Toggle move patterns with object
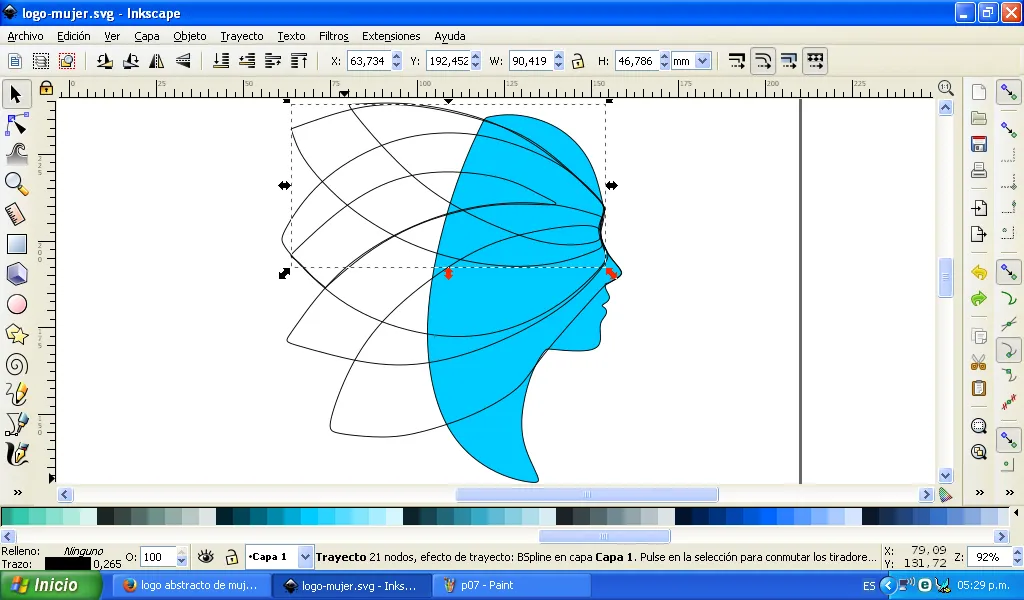Image resolution: width=1024 pixels, height=600 pixels. point(815,61)
